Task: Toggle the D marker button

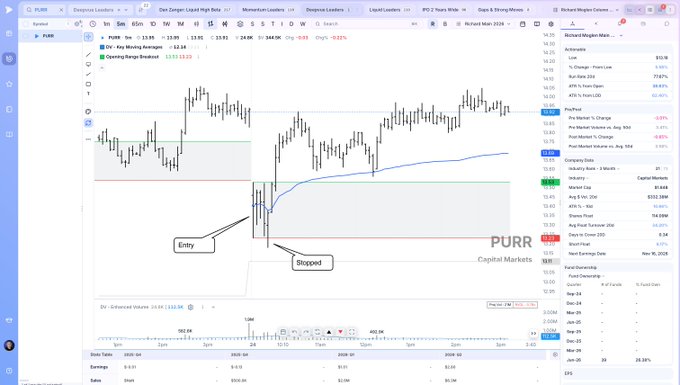Action: [291, 24]
